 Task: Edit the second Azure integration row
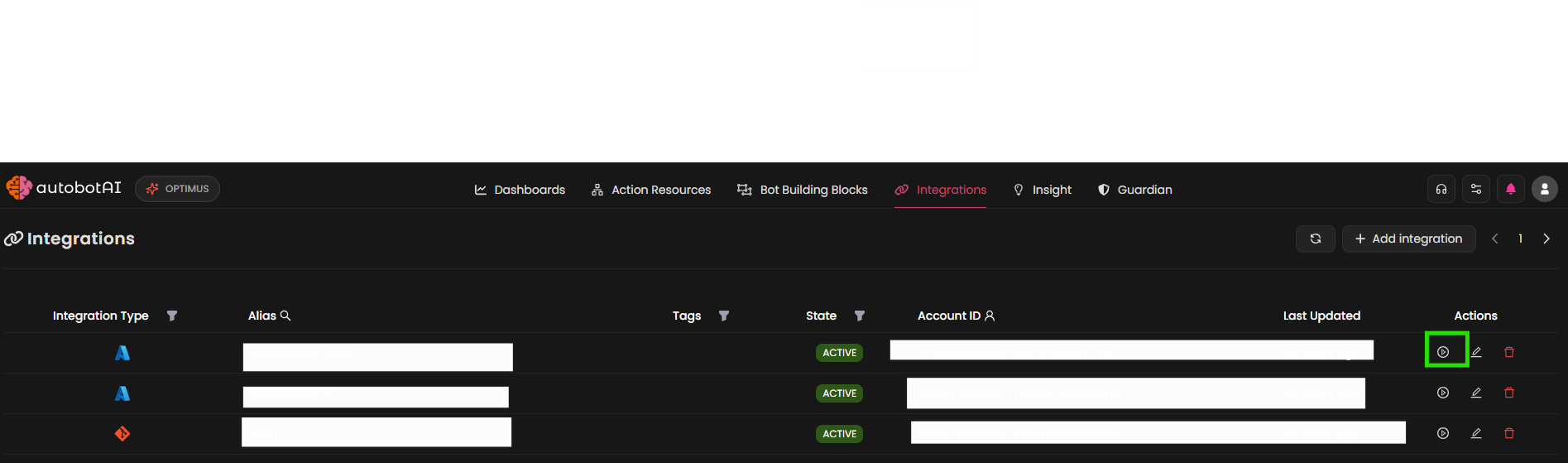coord(1475,393)
